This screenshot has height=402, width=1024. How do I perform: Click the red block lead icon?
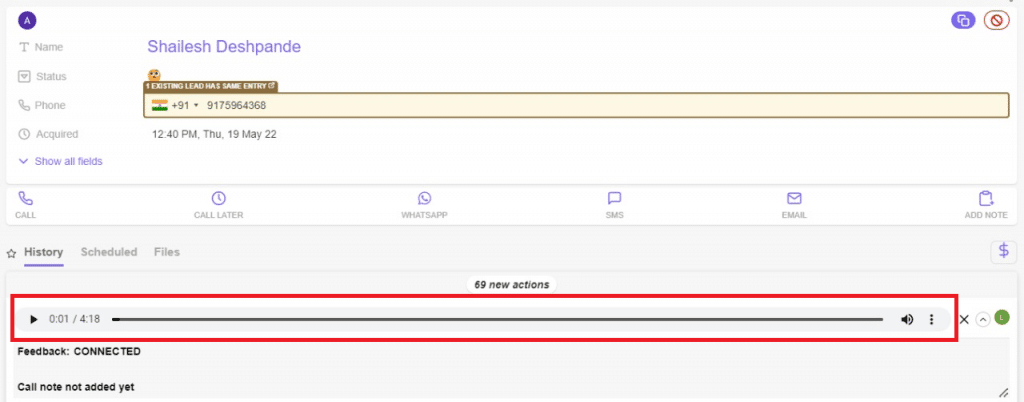pyautogui.click(x=996, y=20)
